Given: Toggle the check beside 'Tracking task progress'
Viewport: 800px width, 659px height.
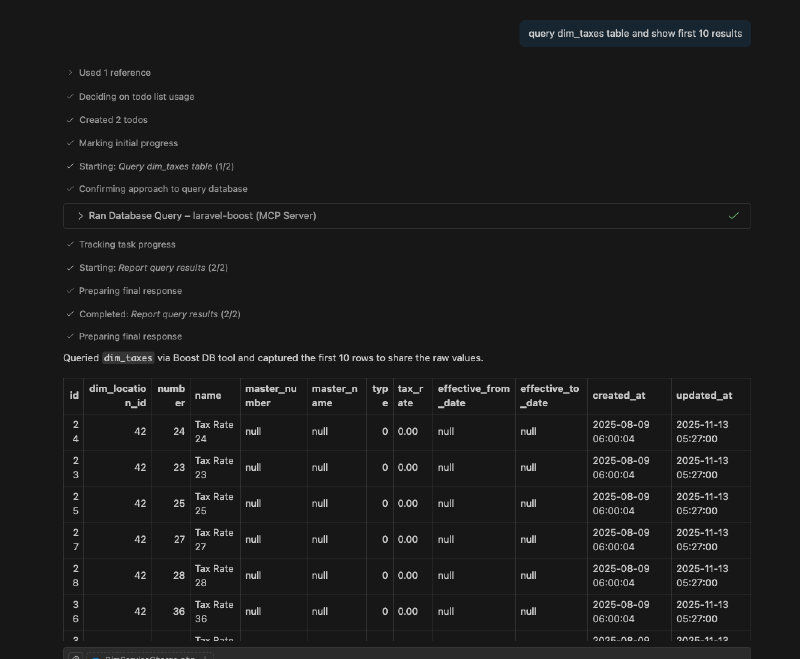Looking at the screenshot, I should [x=70, y=244].
